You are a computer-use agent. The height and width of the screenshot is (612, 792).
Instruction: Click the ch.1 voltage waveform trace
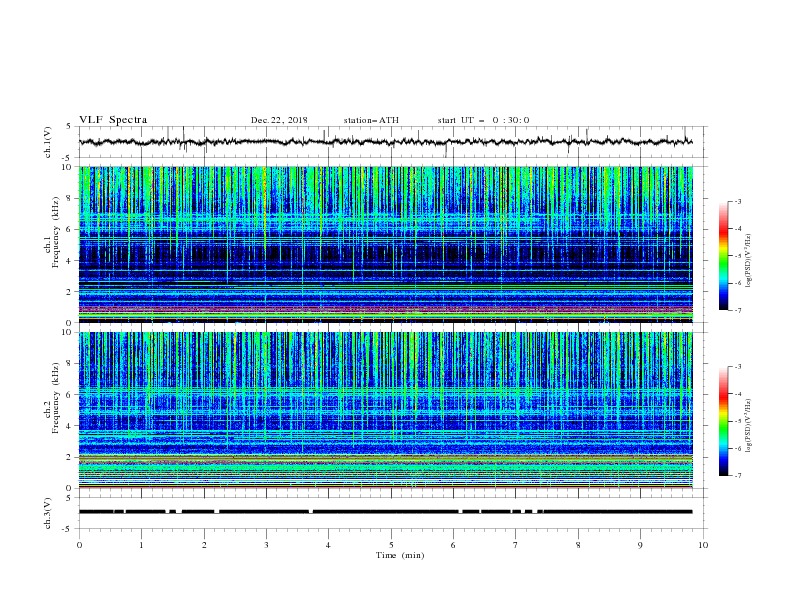coord(386,142)
